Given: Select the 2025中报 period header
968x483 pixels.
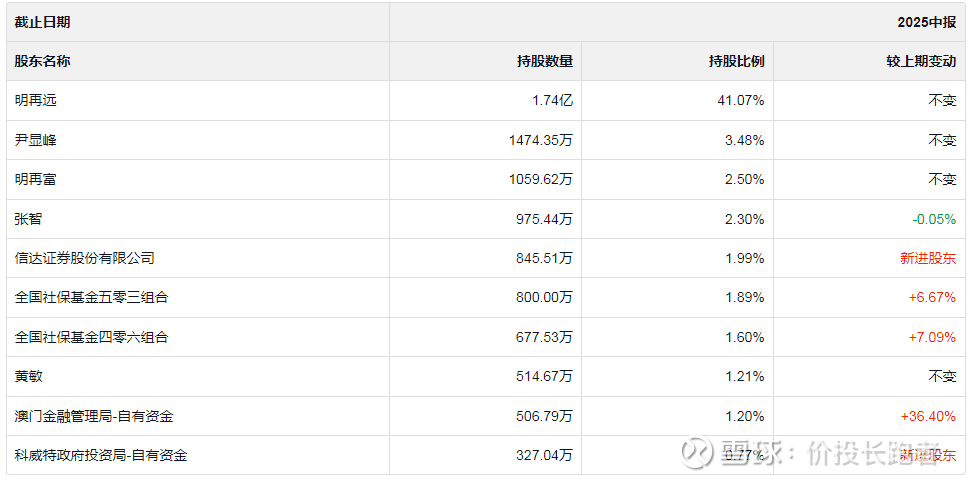Looking at the screenshot, I should tap(927, 22).
